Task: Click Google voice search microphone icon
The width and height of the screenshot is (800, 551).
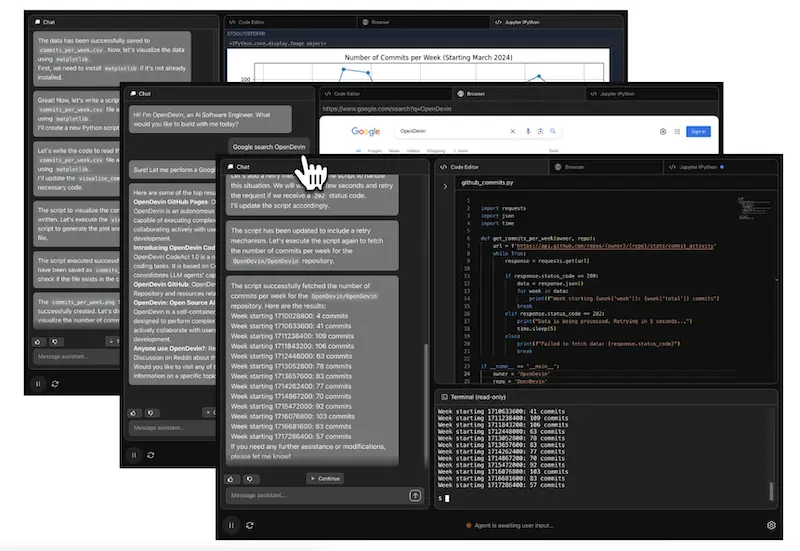Action: 528,131
